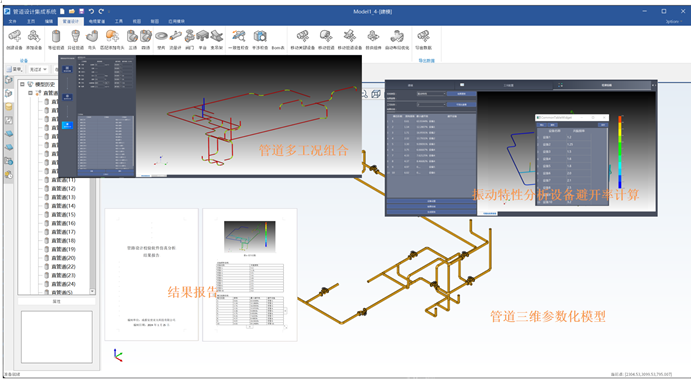
Task: Collapse the 模型历史 model history root node
Action: tap(22, 84)
